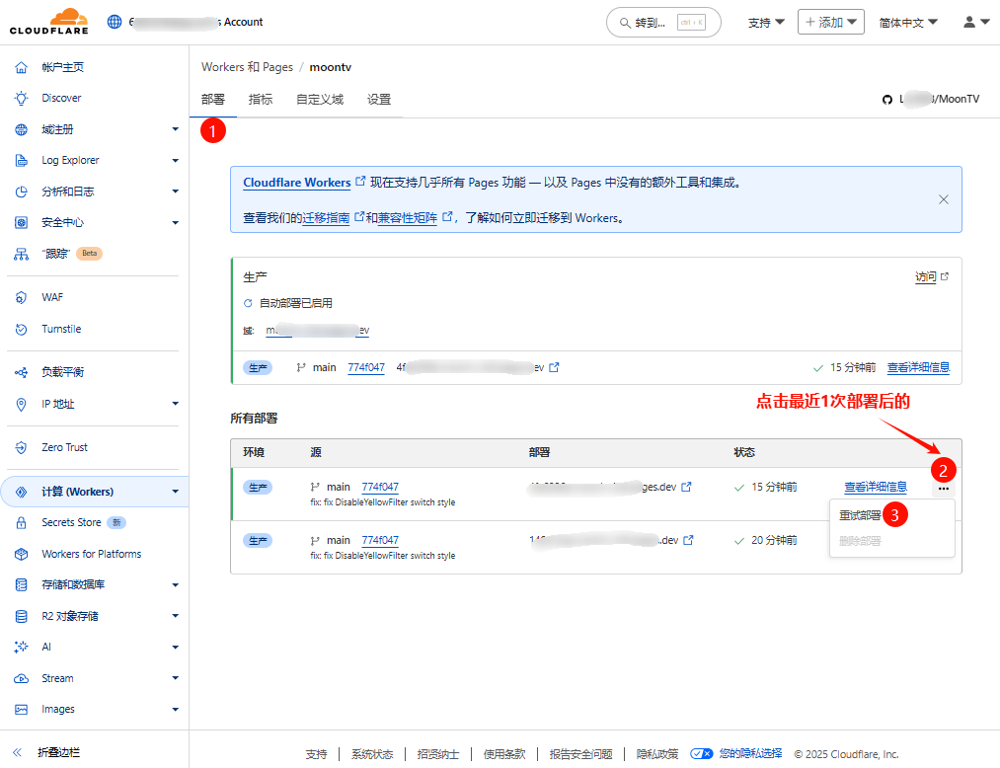Switch to the 指标 tab
Screen dimensions: 1000x768
pos(260,100)
